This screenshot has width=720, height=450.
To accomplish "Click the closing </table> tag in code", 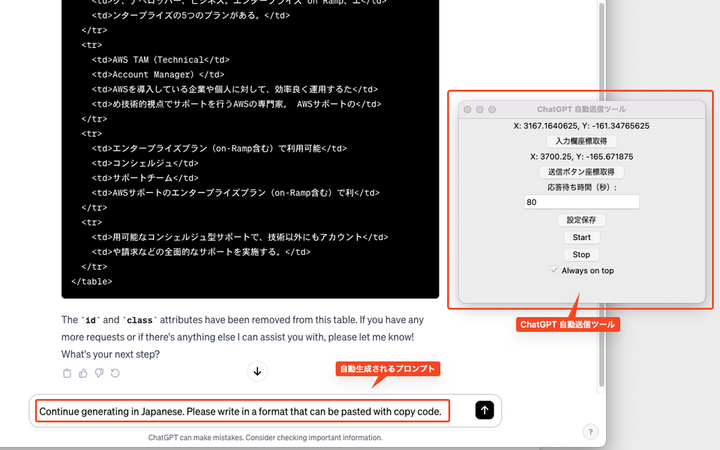I will (x=91, y=281).
